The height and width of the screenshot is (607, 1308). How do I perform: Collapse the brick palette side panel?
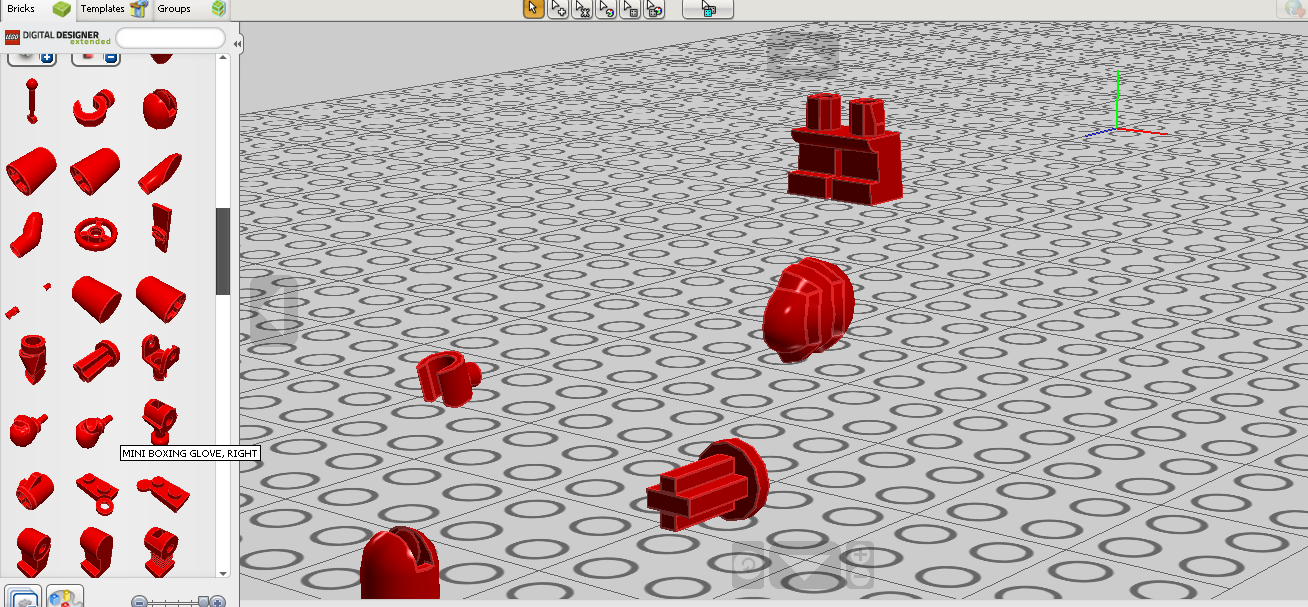237,44
